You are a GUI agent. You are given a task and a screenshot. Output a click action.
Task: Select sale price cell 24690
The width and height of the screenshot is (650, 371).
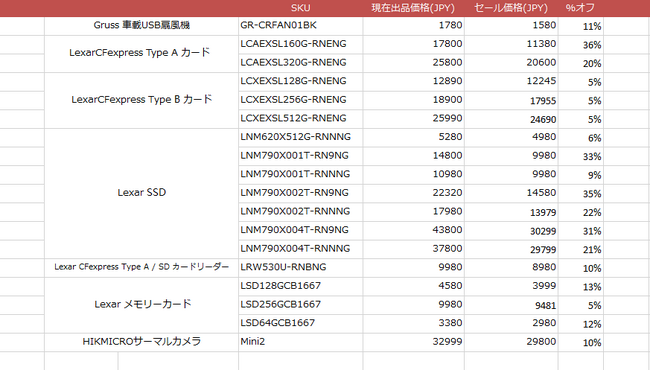click(x=511, y=119)
